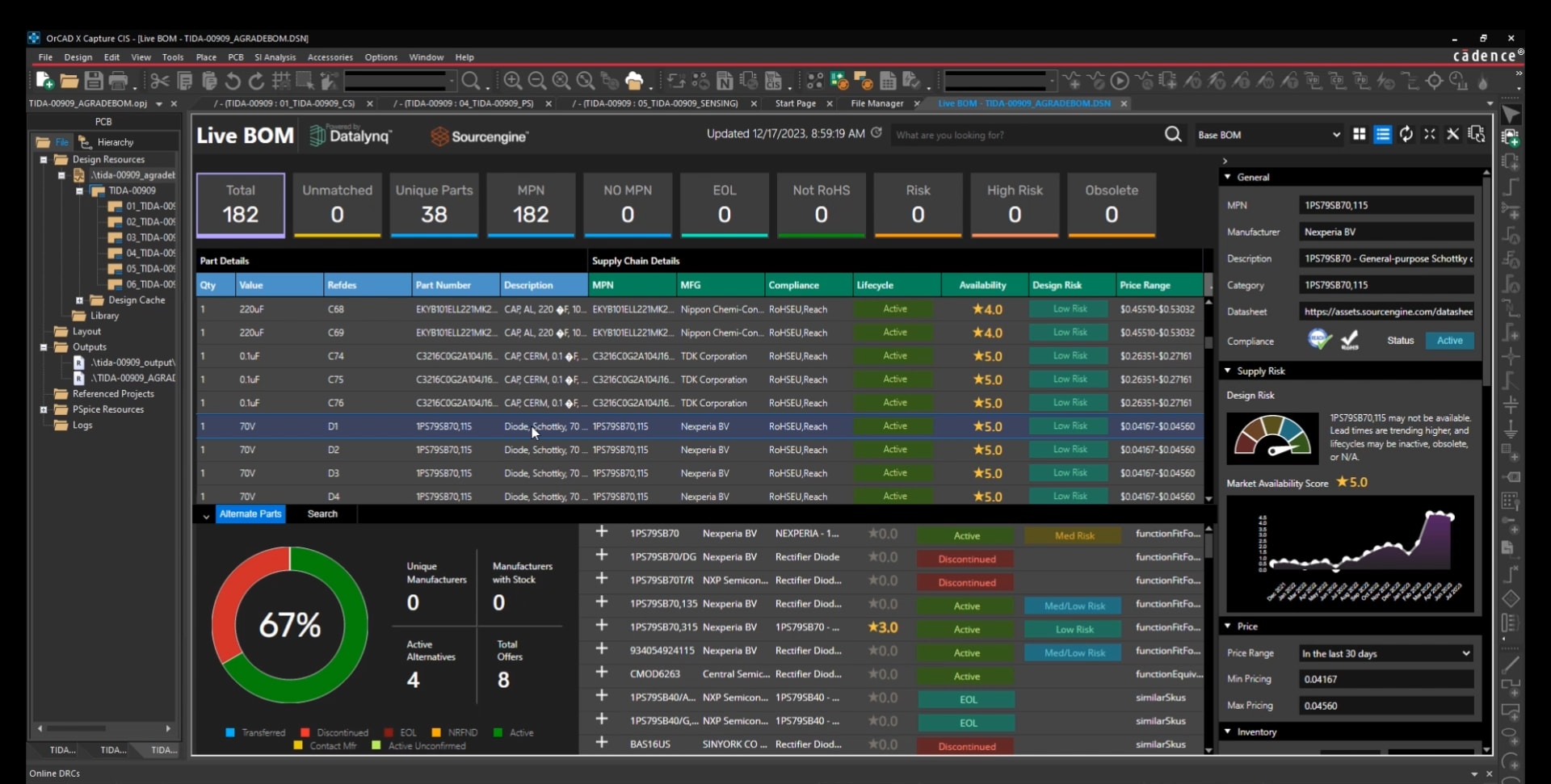This screenshot has height=784, width=1551.
Task: Open a file with the folder icon
Action: (69, 81)
